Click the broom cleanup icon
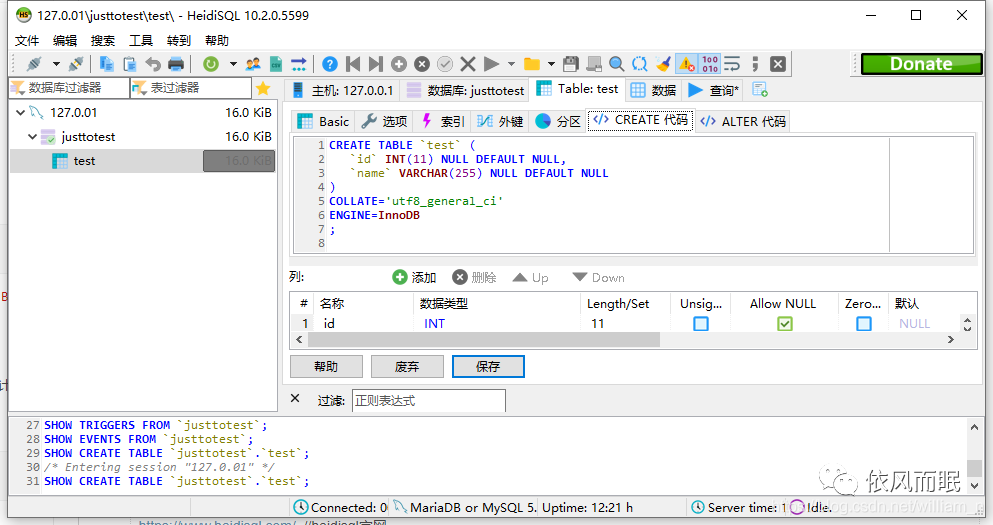 pos(663,64)
